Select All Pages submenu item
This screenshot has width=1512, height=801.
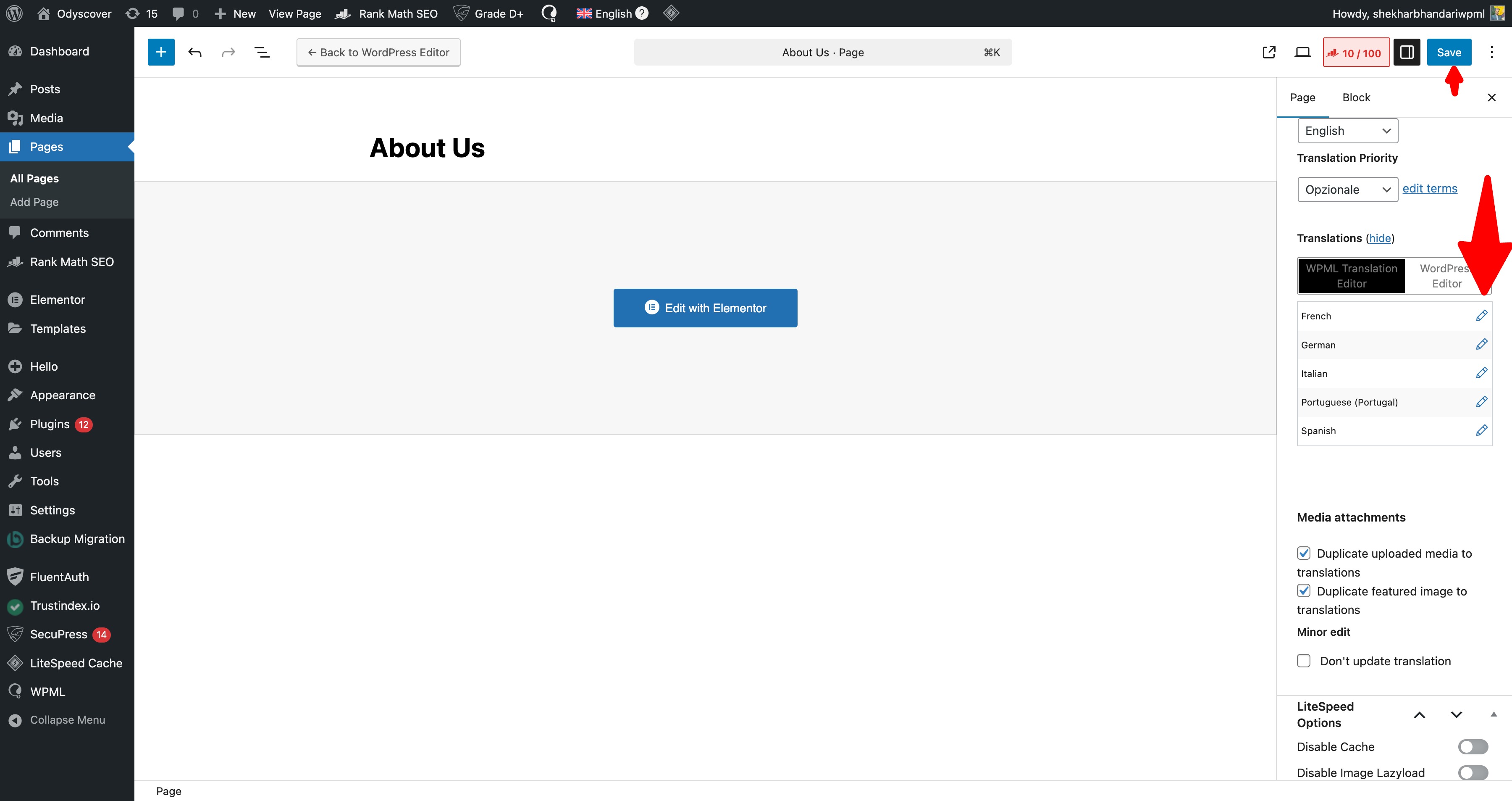pos(34,179)
